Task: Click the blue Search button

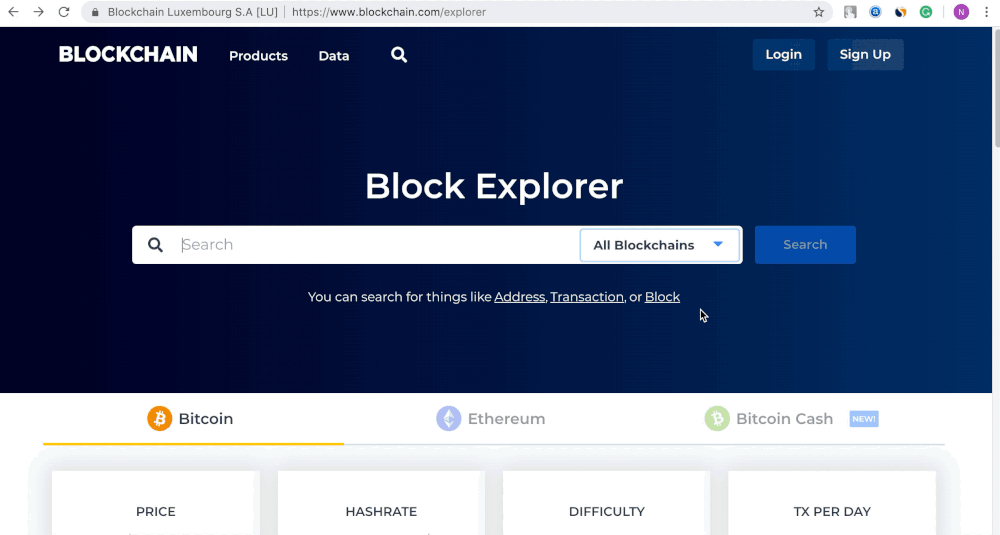Action: coord(805,245)
